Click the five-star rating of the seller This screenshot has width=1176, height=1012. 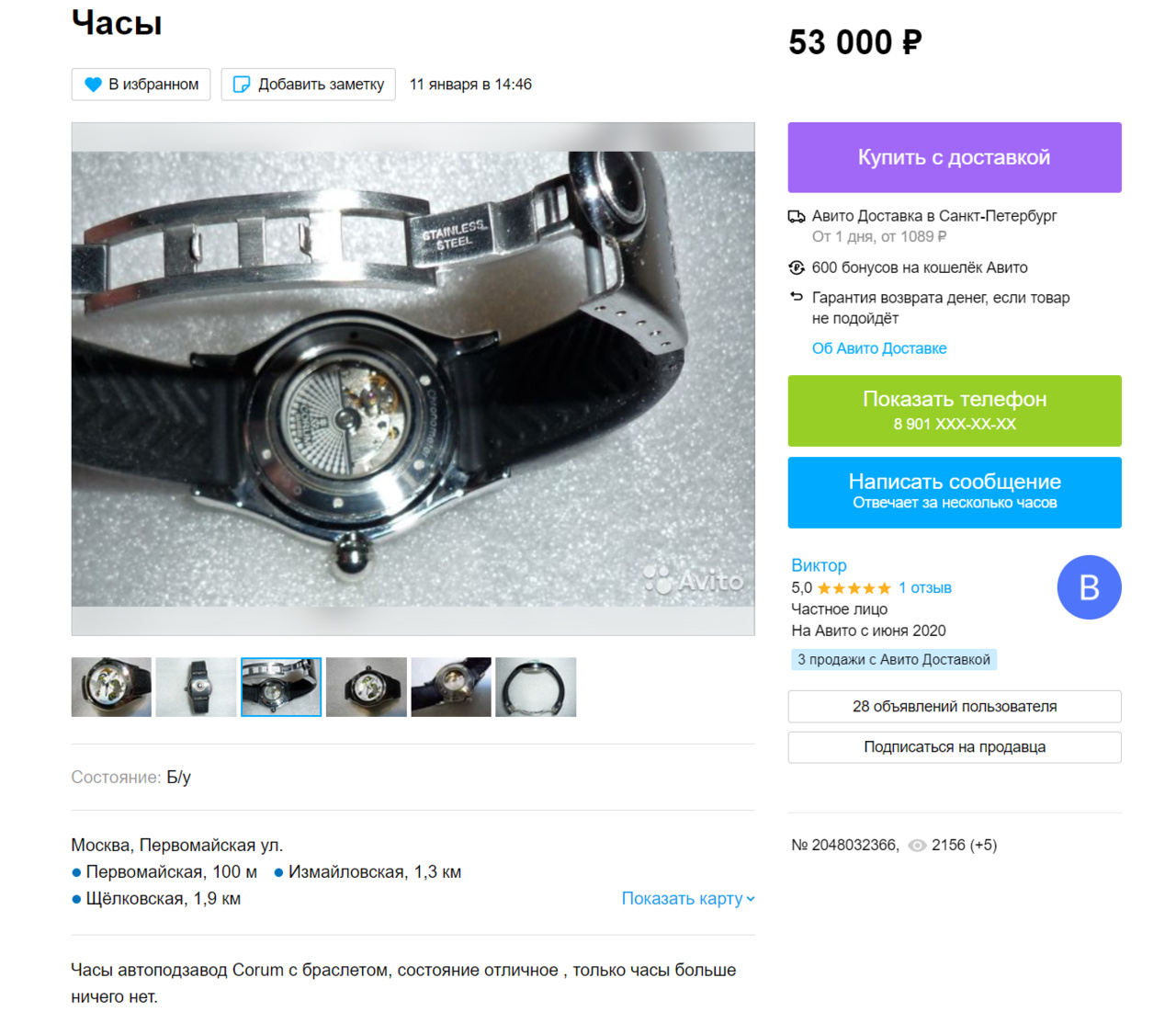[854, 588]
